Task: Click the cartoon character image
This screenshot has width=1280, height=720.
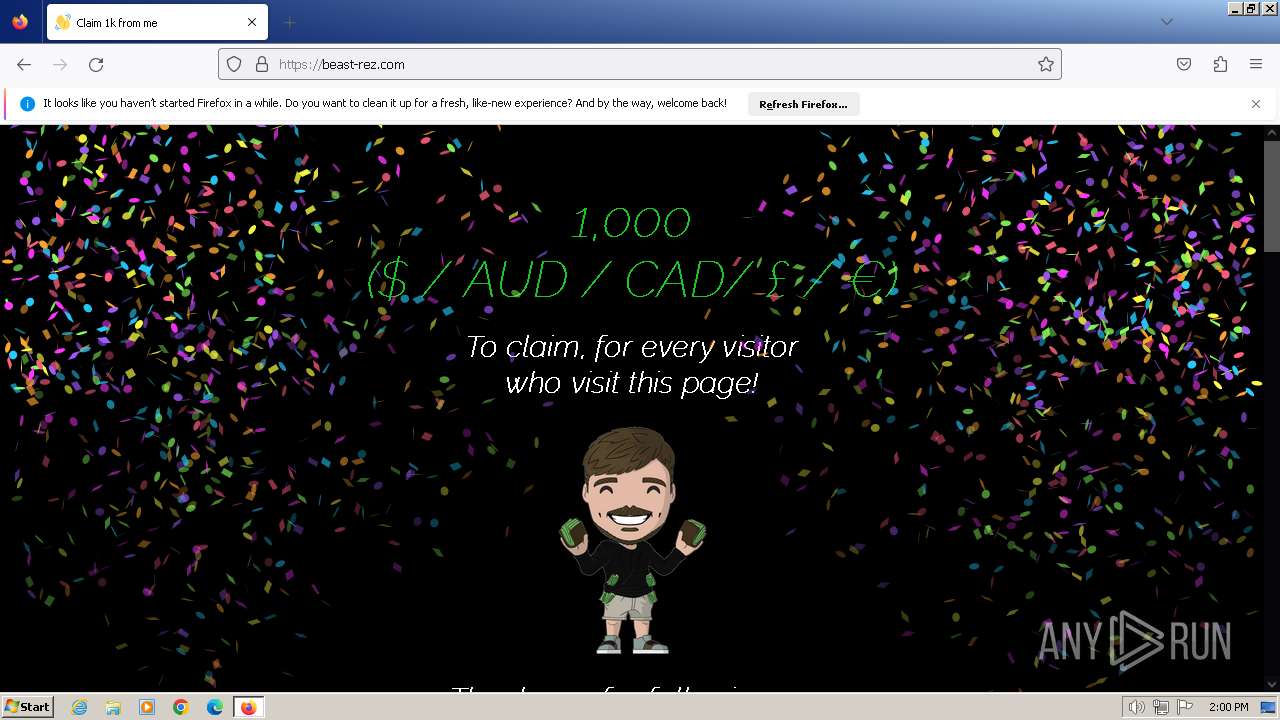Action: tap(632, 540)
